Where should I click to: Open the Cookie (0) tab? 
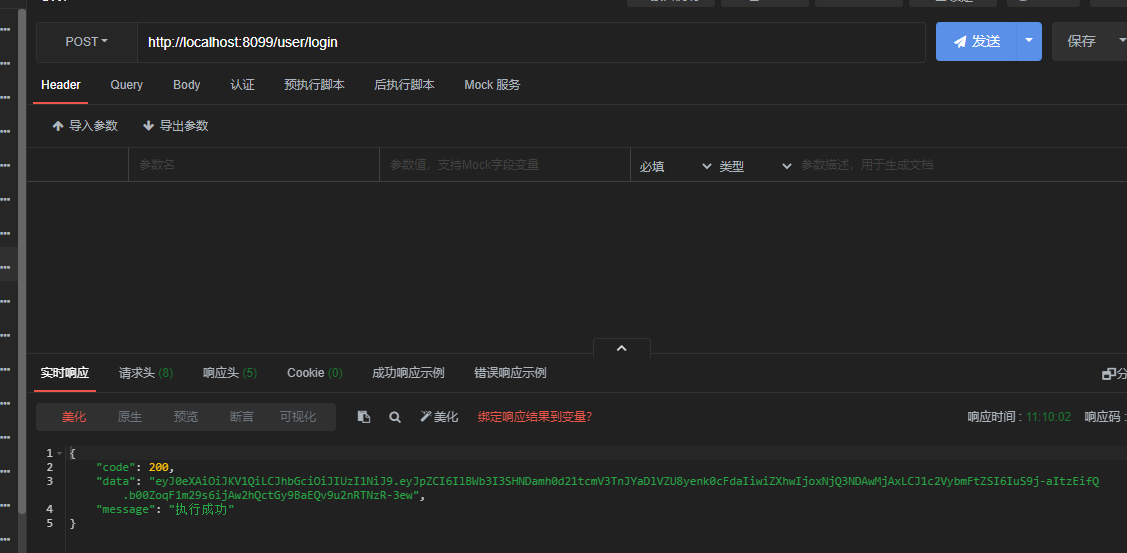click(315, 373)
